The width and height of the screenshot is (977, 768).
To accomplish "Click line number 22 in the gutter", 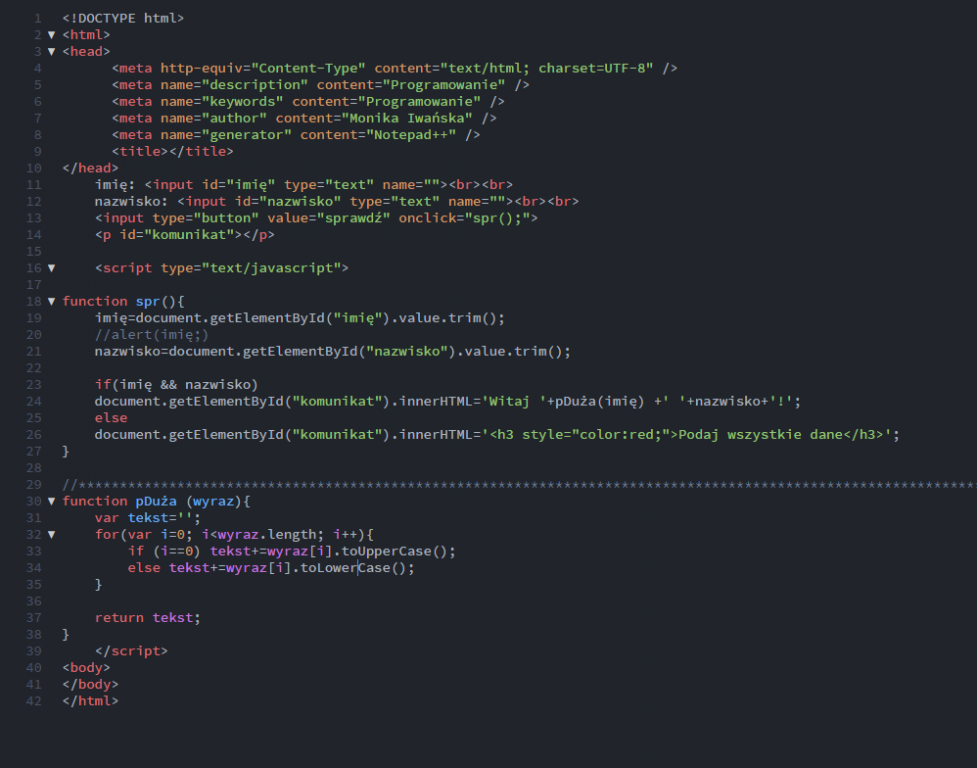I will pyautogui.click(x=34, y=368).
